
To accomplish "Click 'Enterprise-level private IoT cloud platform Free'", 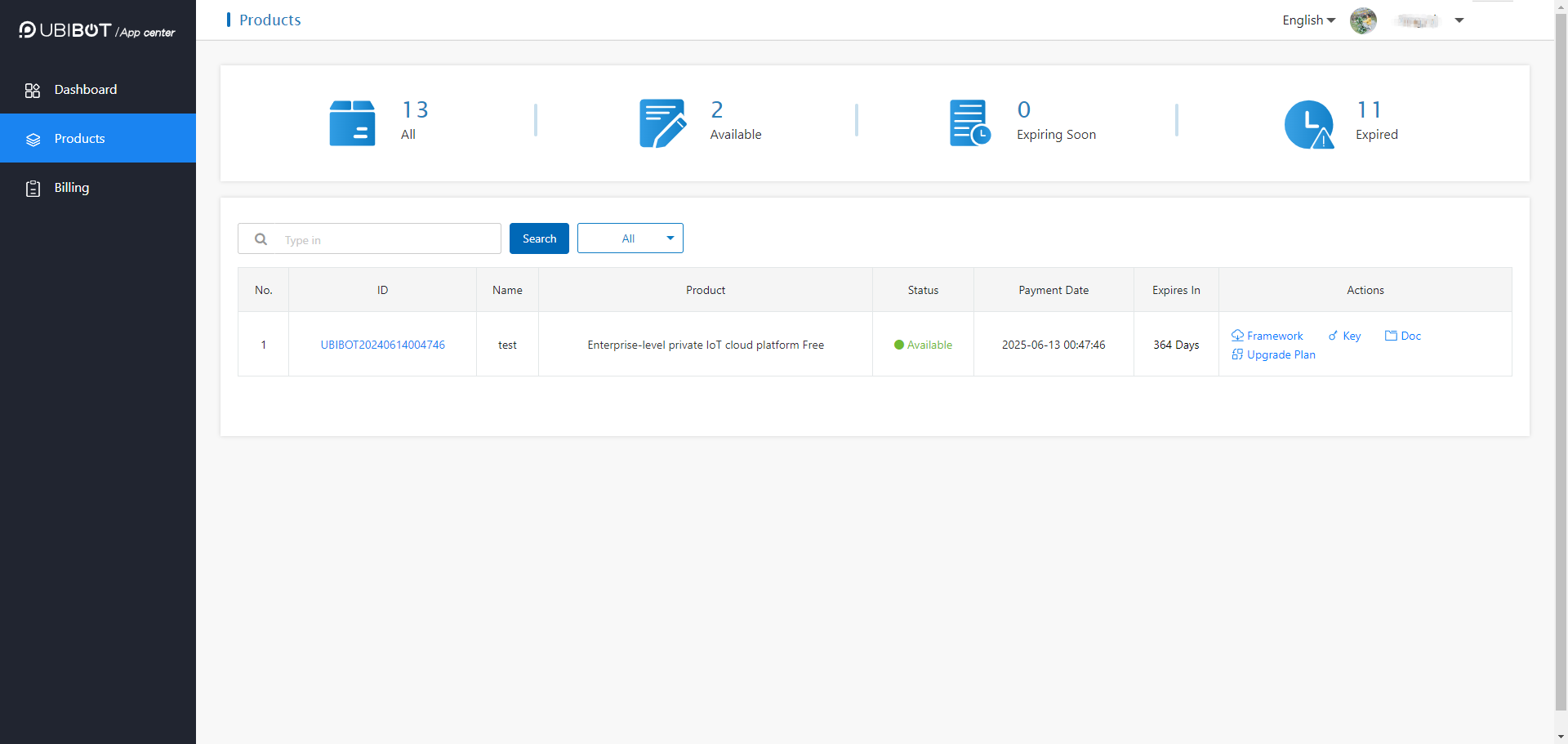I will [x=706, y=345].
